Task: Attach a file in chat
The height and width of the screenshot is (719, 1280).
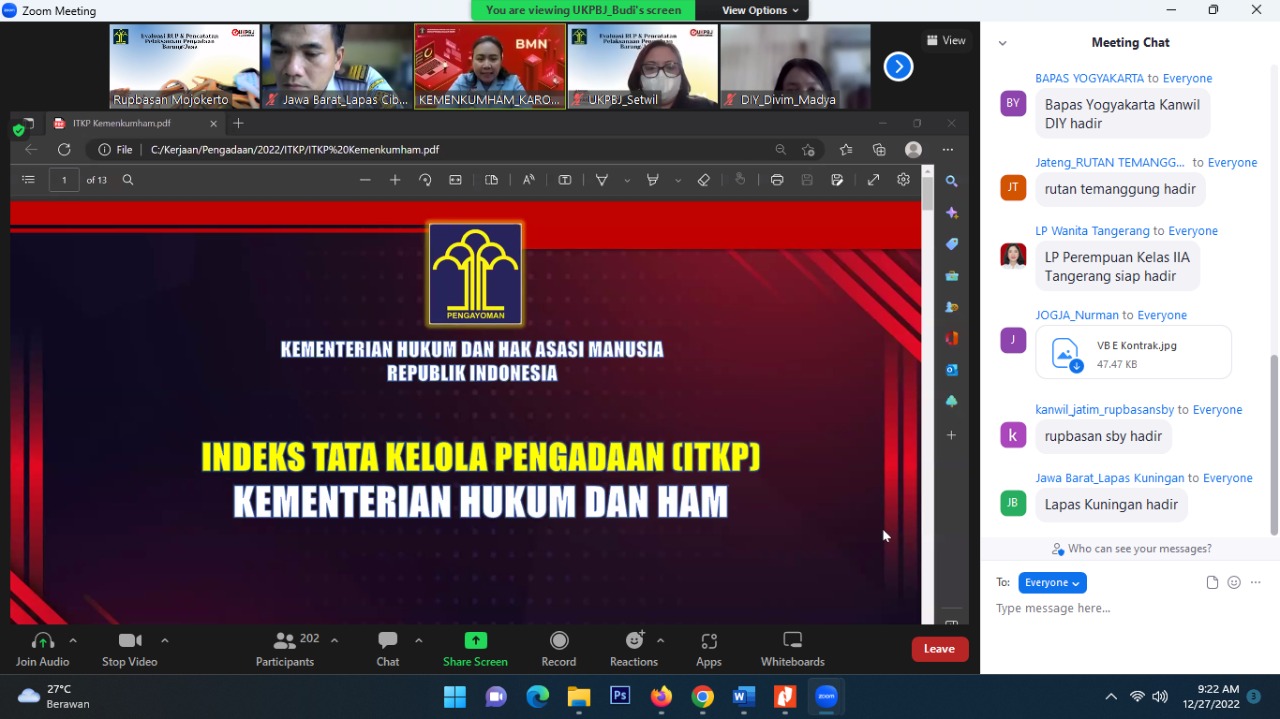Action: [x=1212, y=583]
